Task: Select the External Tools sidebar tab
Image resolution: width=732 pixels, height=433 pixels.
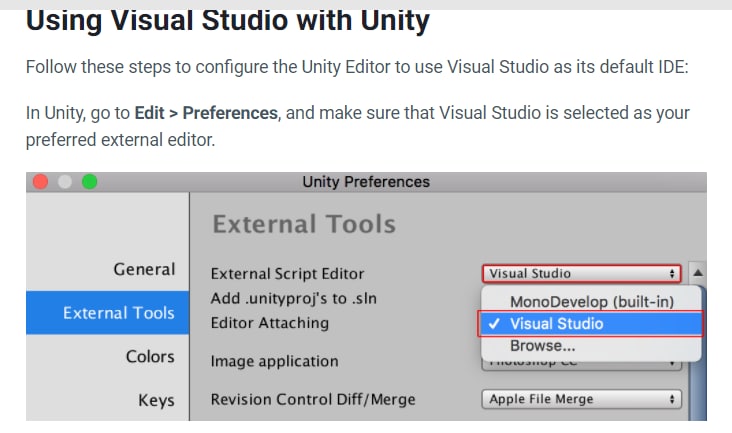Action: click(x=108, y=313)
